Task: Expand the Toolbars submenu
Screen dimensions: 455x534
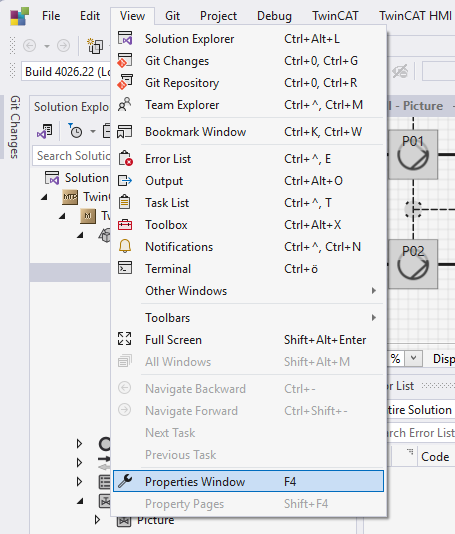Action: [248, 318]
